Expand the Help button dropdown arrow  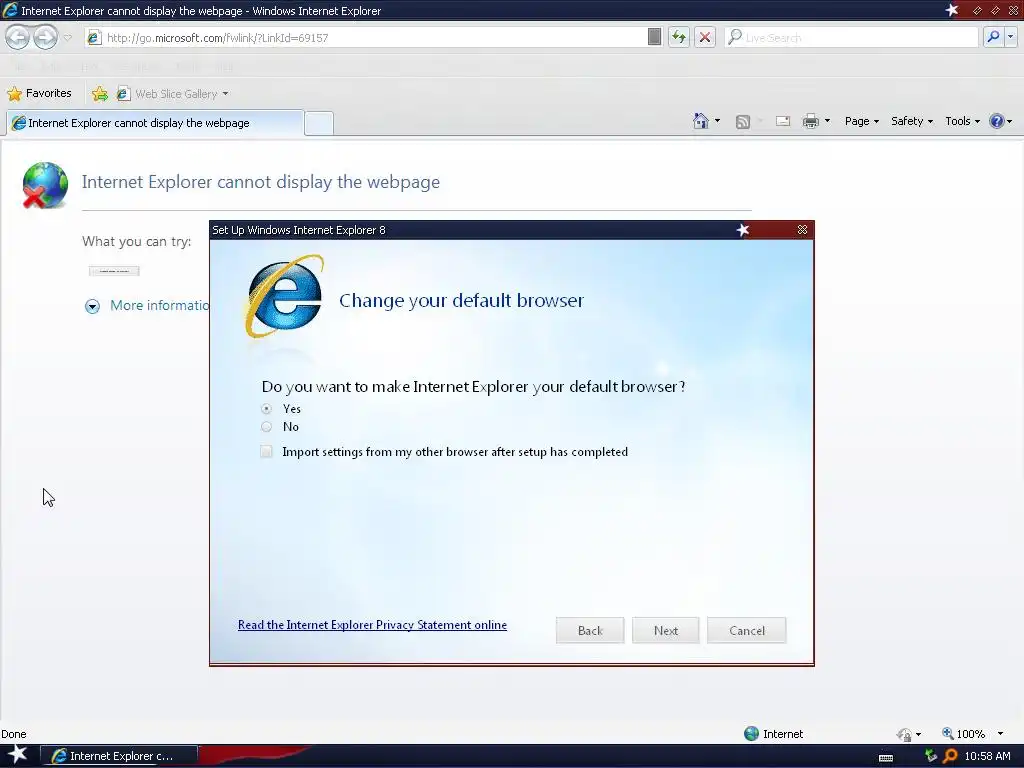tap(1010, 121)
